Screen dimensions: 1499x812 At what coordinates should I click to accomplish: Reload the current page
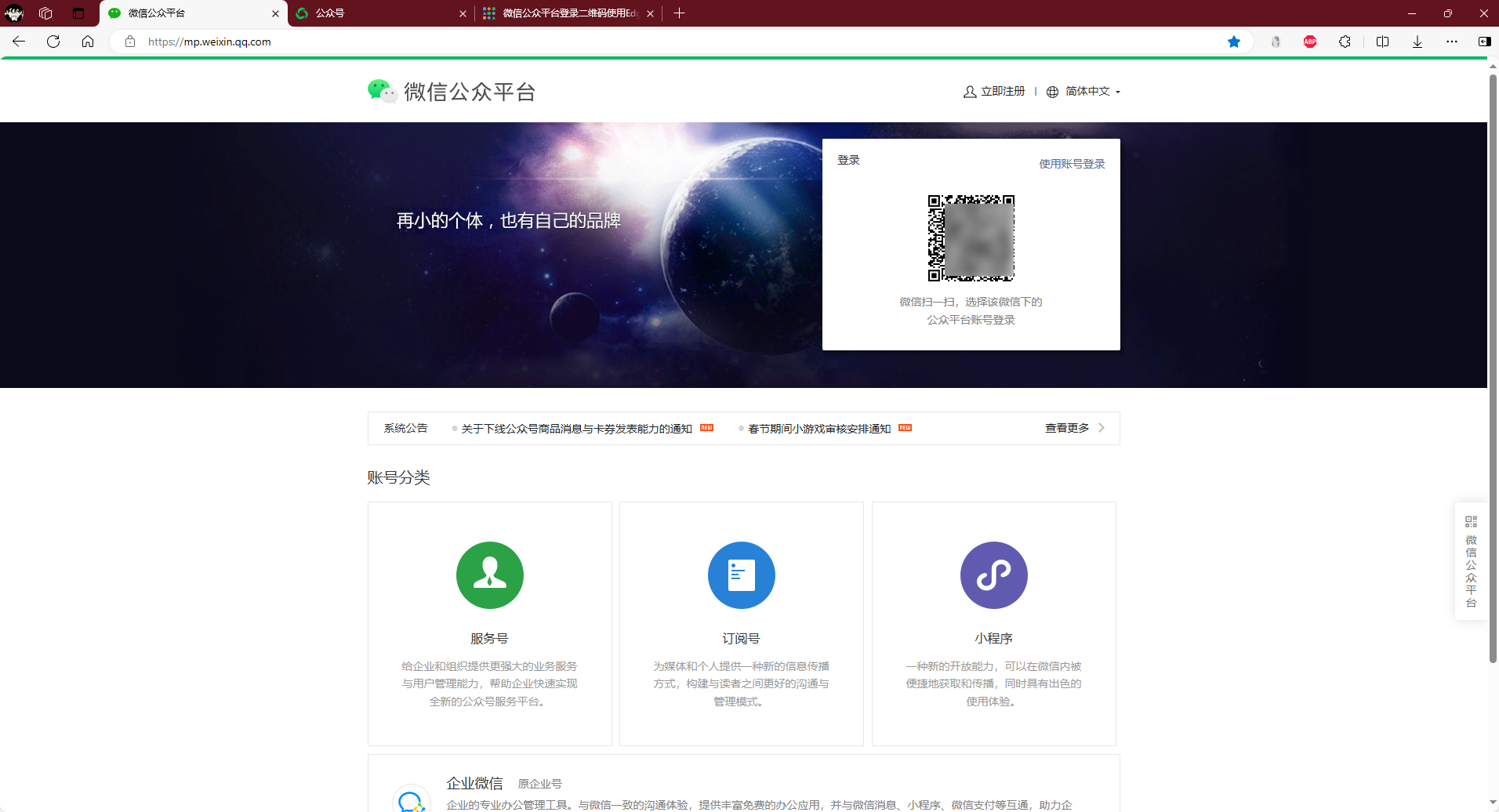53,42
